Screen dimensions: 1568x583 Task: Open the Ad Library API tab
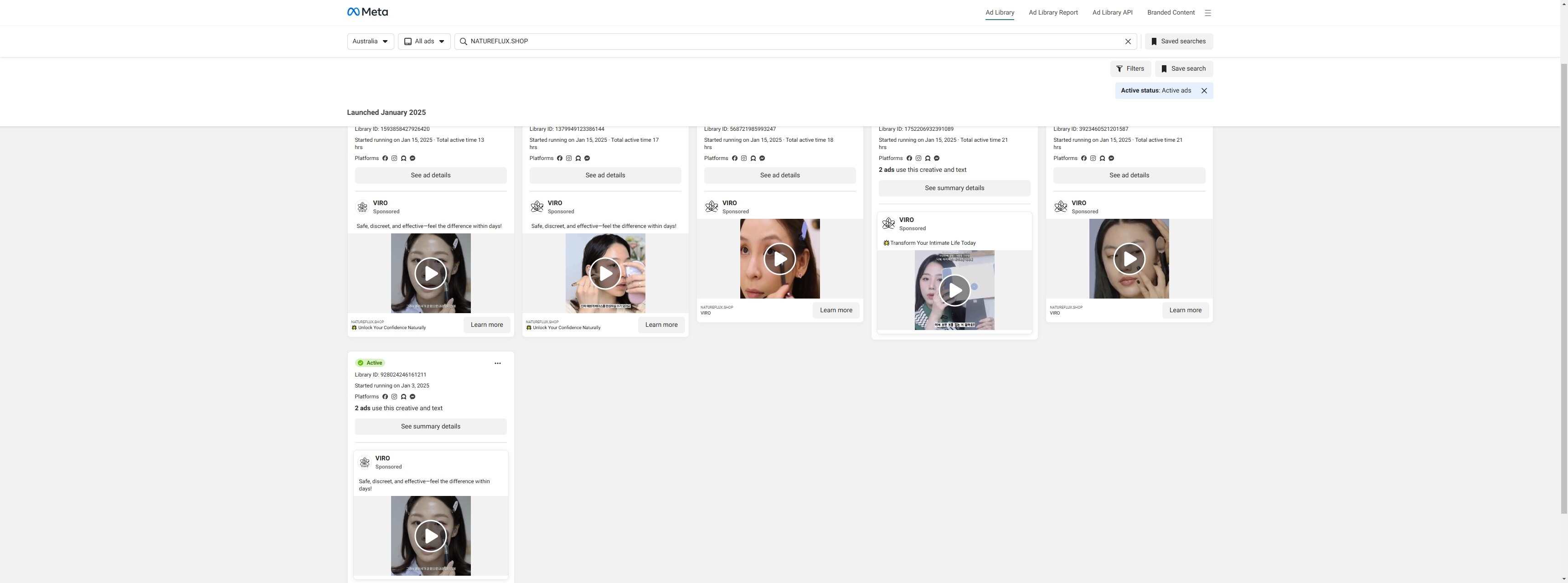pos(1112,12)
